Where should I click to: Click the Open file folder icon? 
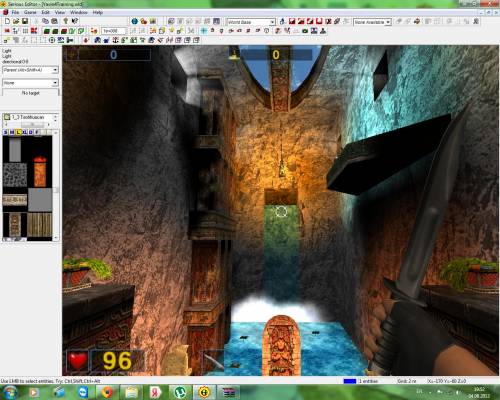[x=16, y=21]
